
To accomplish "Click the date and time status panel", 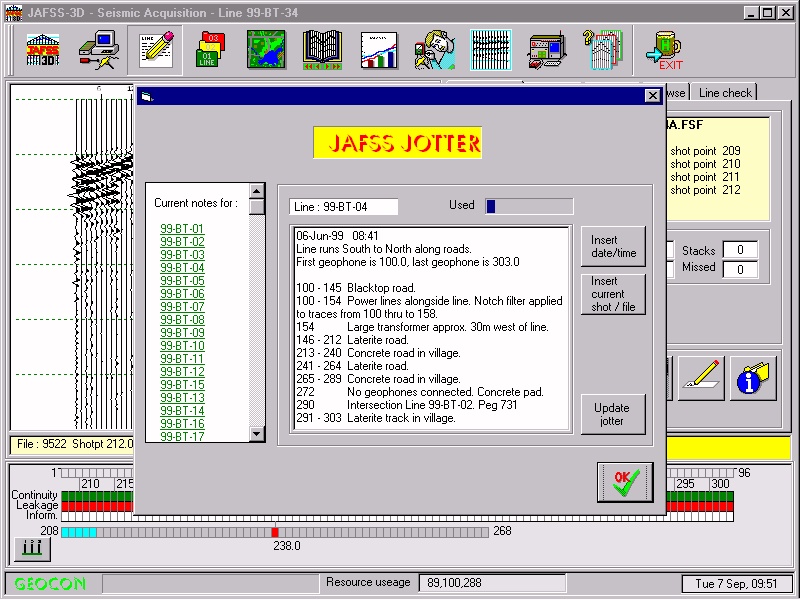I will pos(736,583).
